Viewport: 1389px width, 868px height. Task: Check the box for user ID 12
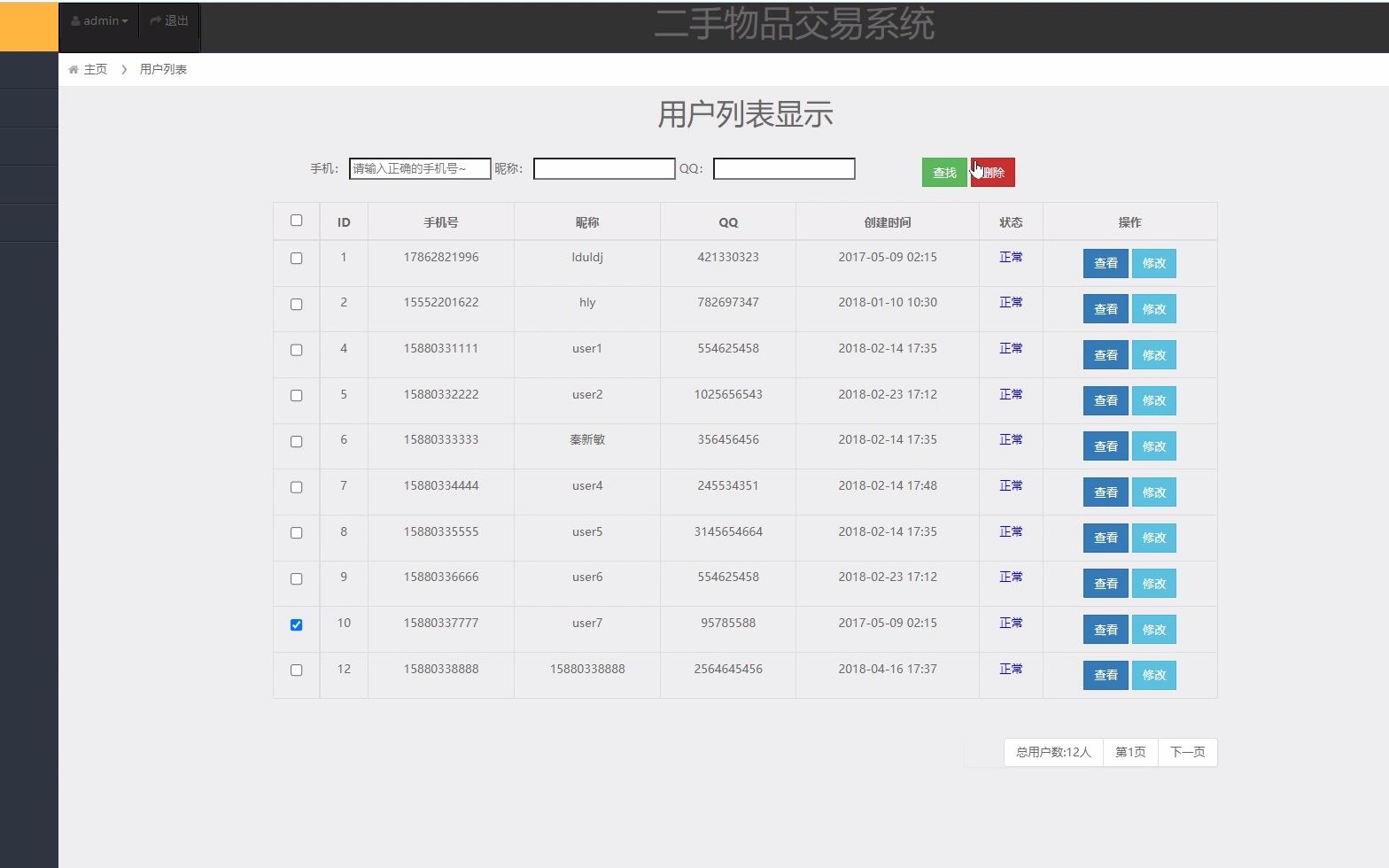296,670
